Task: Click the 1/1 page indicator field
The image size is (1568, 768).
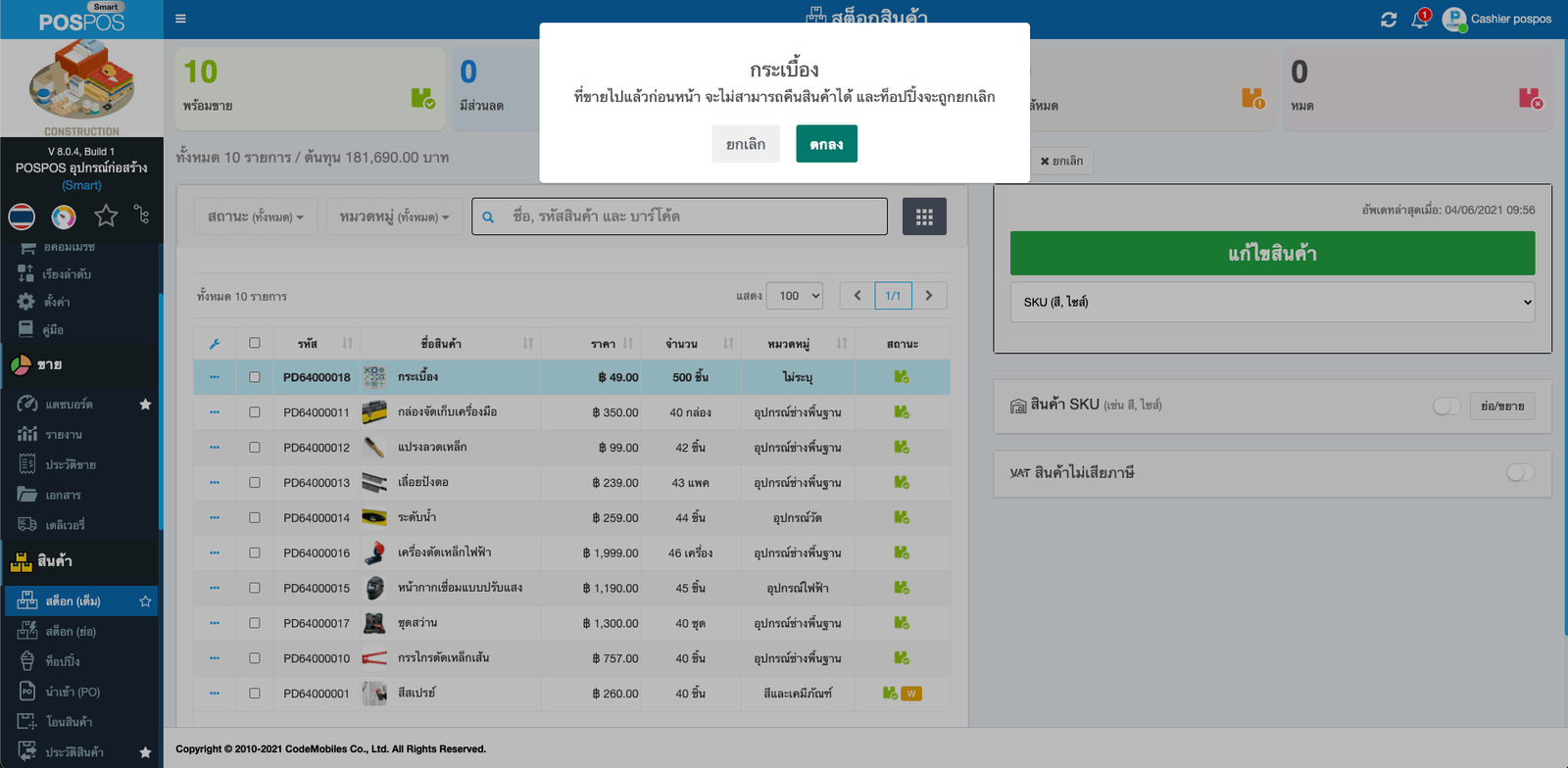Action: (893, 296)
